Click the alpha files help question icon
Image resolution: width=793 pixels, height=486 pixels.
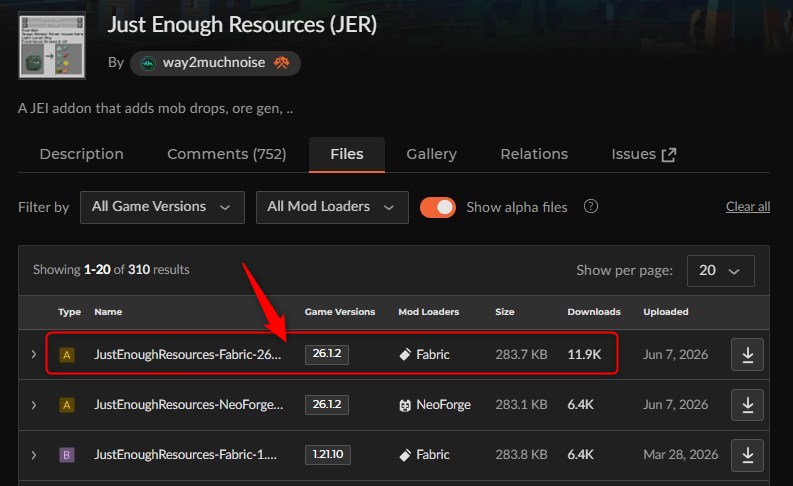pyautogui.click(x=591, y=206)
